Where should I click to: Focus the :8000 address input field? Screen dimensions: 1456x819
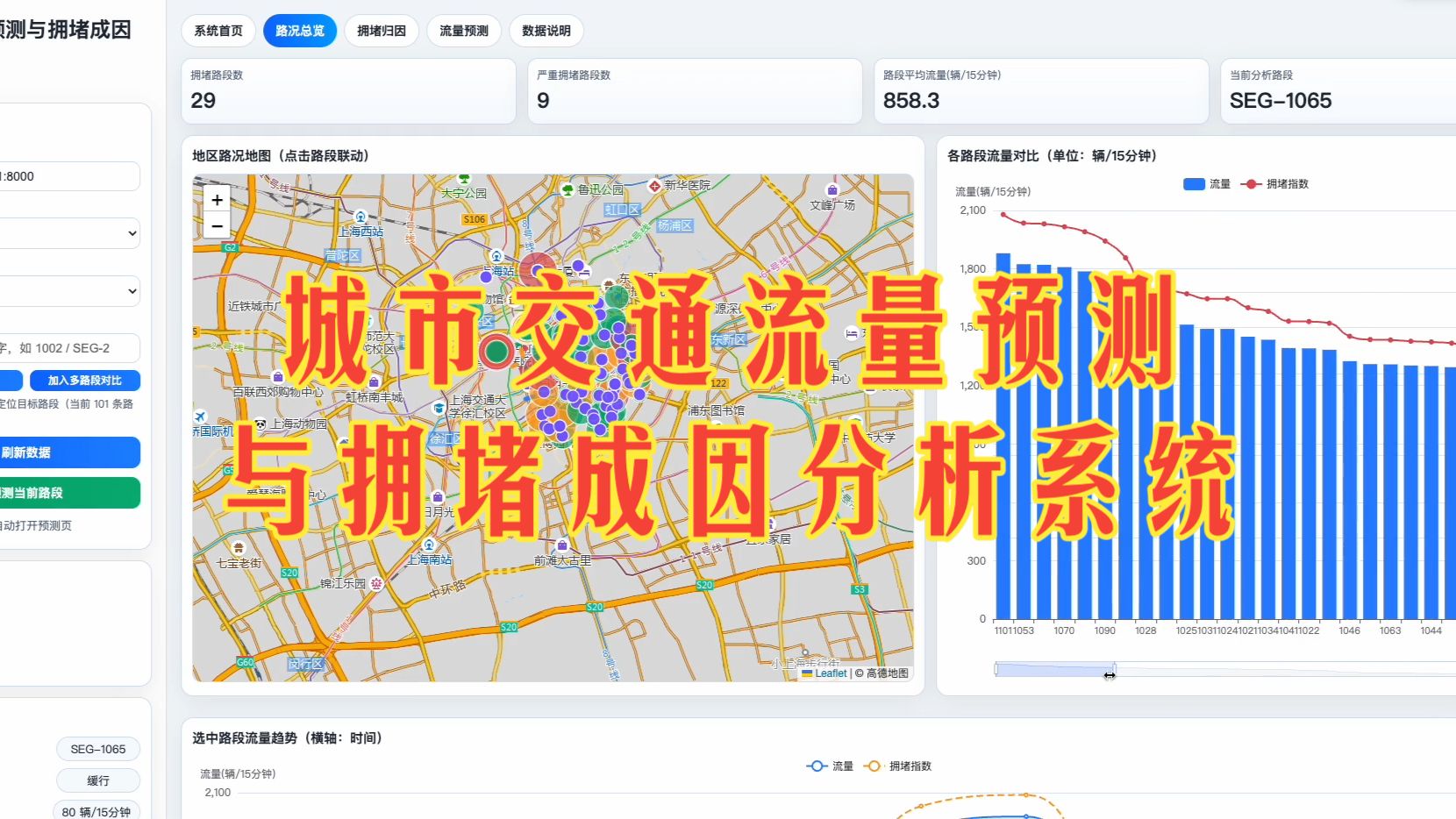[70, 176]
